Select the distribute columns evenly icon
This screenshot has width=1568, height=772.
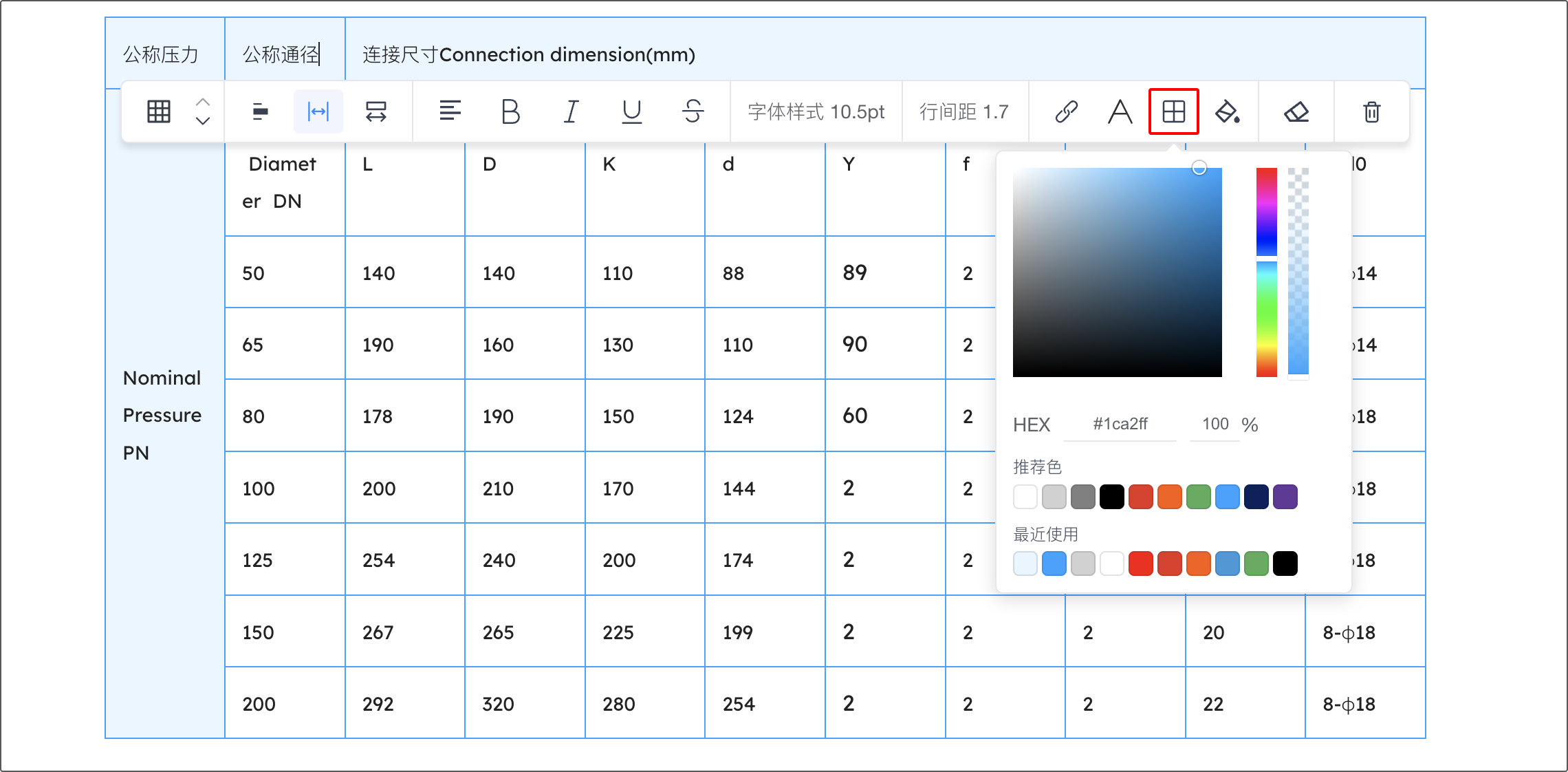coord(375,111)
